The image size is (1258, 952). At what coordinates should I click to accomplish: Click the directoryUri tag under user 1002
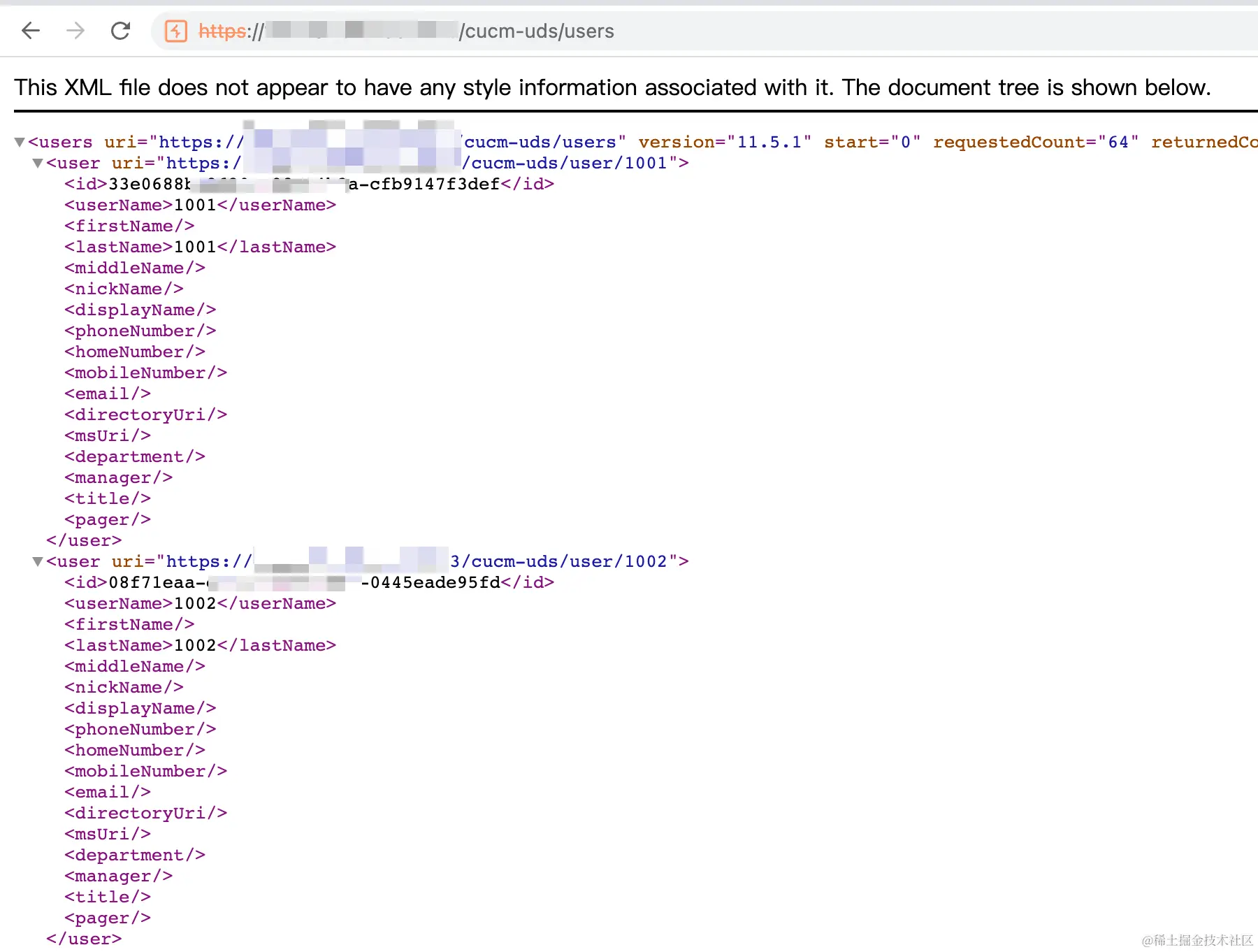[x=145, y=814]
